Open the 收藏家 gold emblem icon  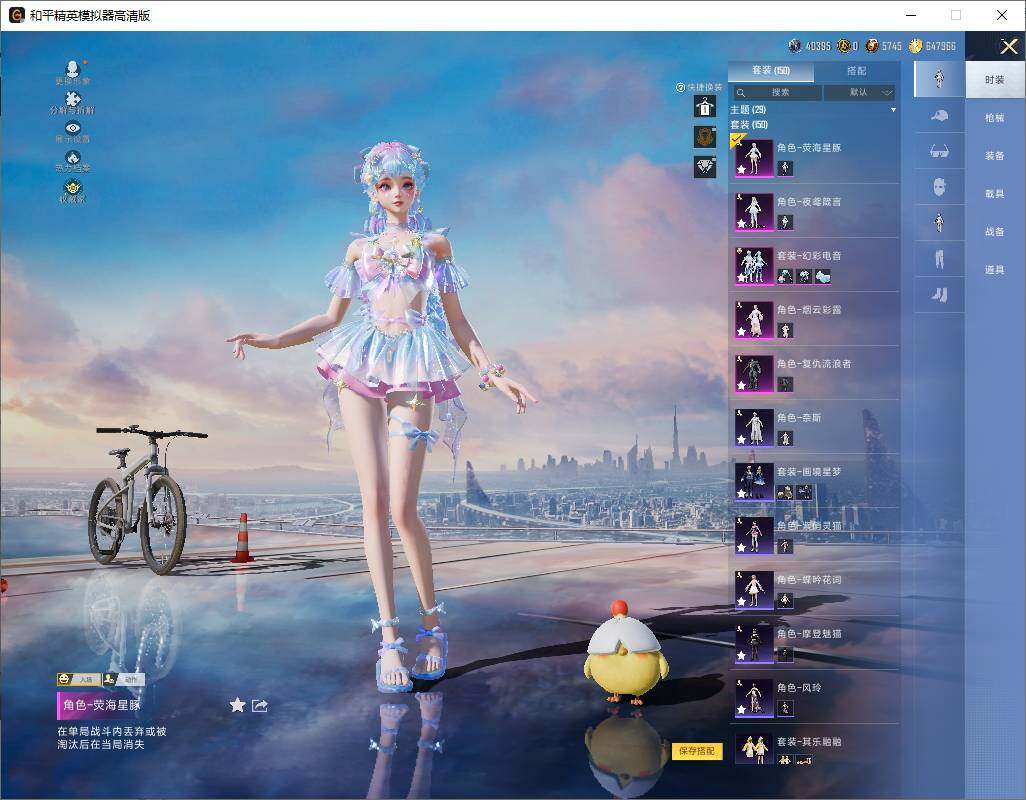(x=73, y=187)
